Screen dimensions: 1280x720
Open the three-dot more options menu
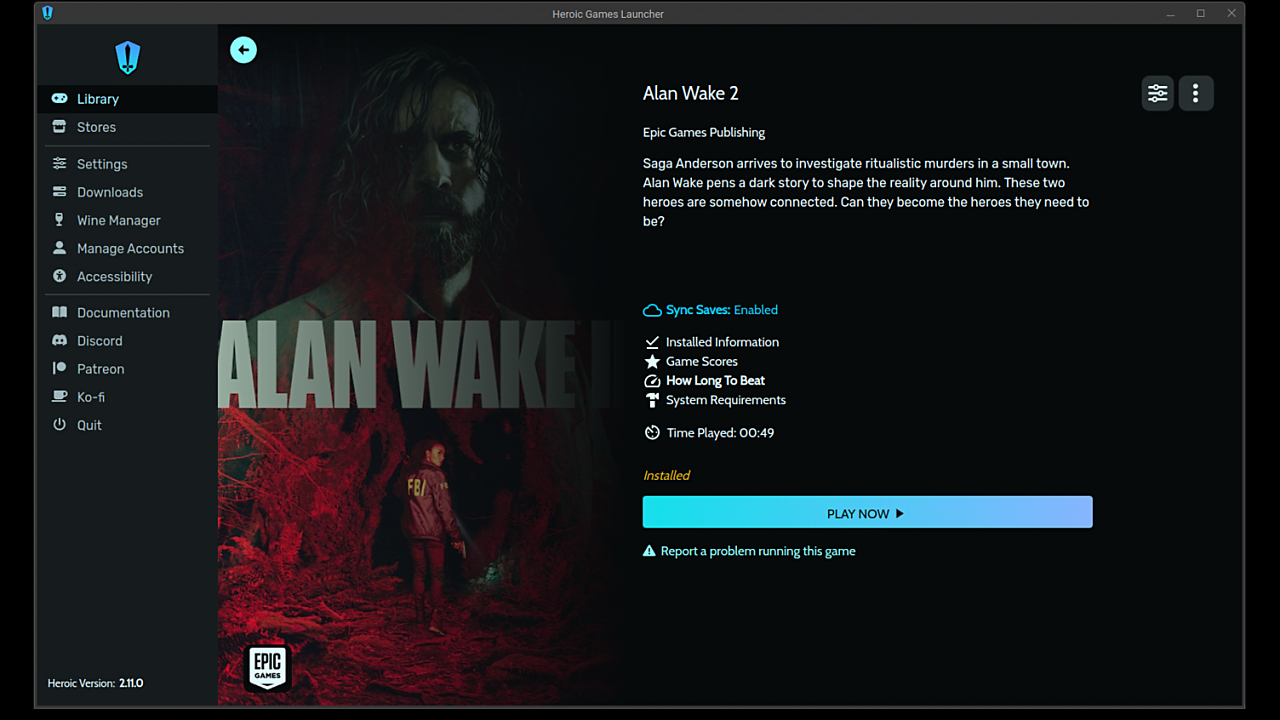(x=1195, y=93)
